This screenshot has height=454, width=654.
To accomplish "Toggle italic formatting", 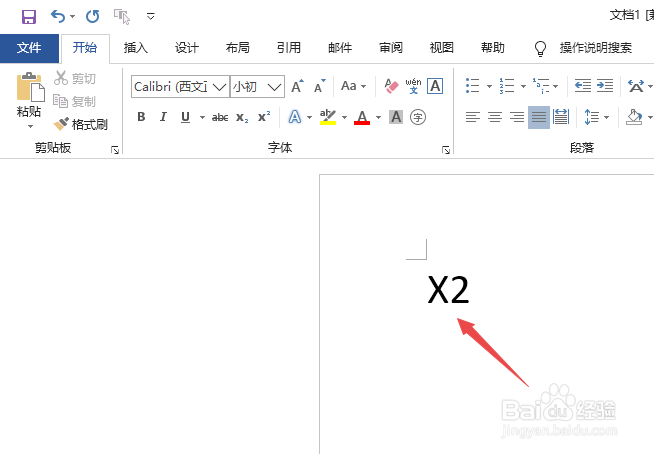I will (163, 117).
